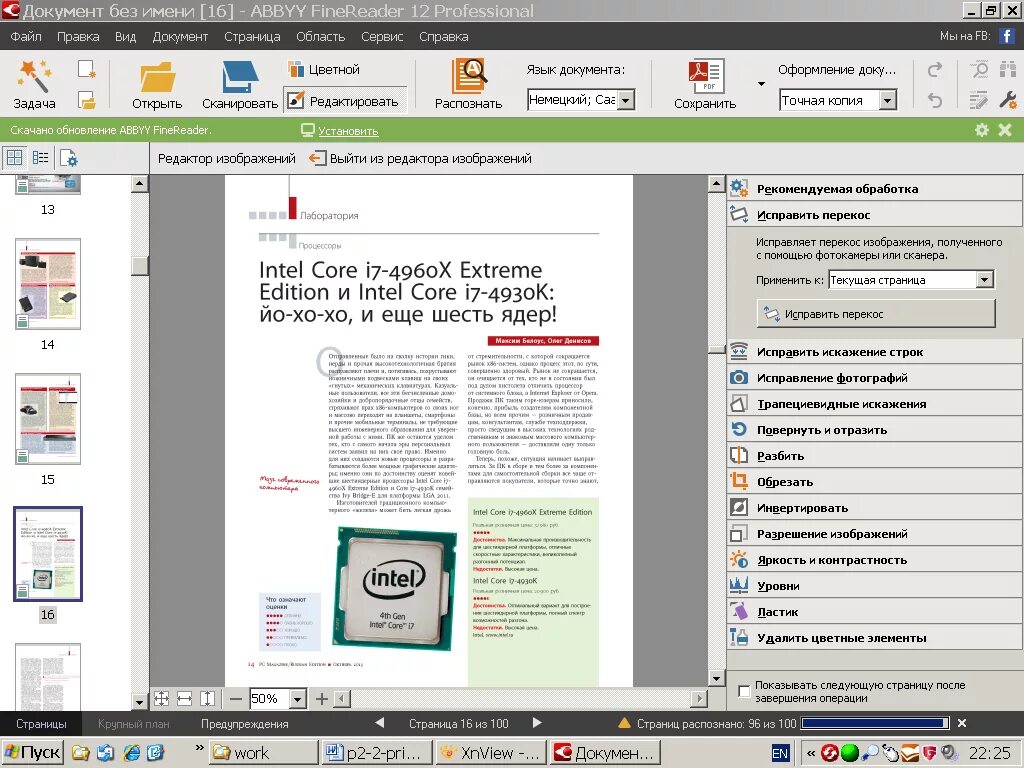Image resolution: width=1024 pixels, height=768 pixels.
Task: Open Трапециевидные искажения tool
Action: click(874, 404)
